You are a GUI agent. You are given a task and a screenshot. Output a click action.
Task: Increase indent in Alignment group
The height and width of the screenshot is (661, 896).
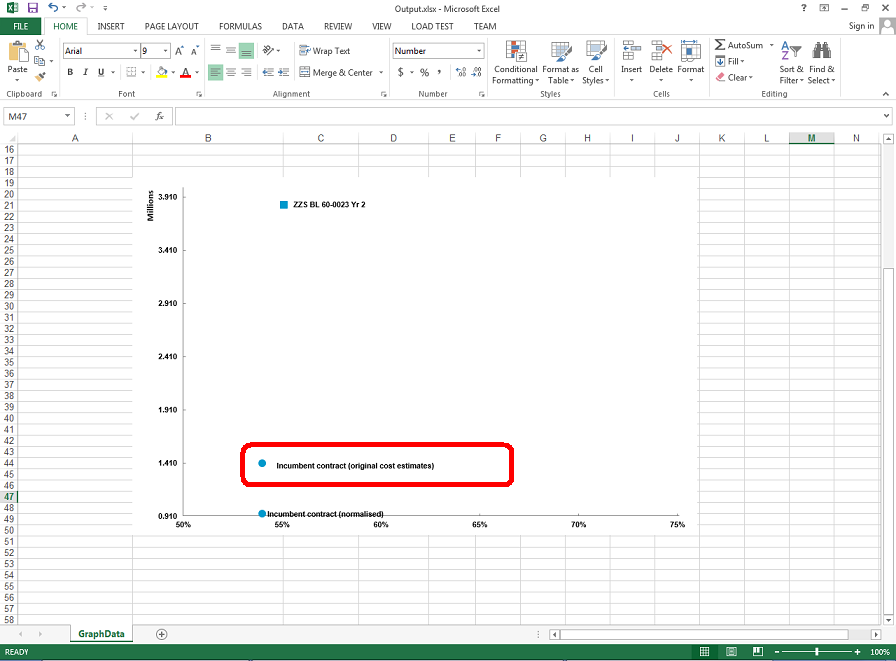pos(283,72)
